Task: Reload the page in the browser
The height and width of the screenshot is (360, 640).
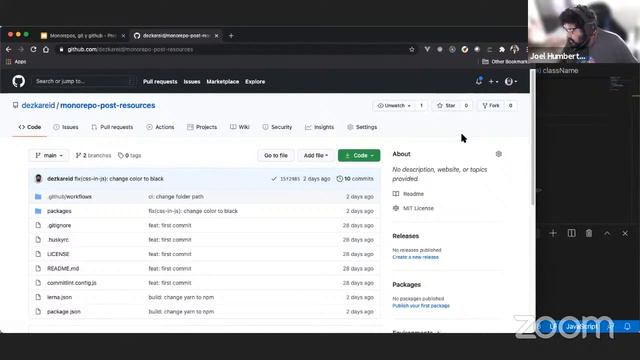Action: 33,49
